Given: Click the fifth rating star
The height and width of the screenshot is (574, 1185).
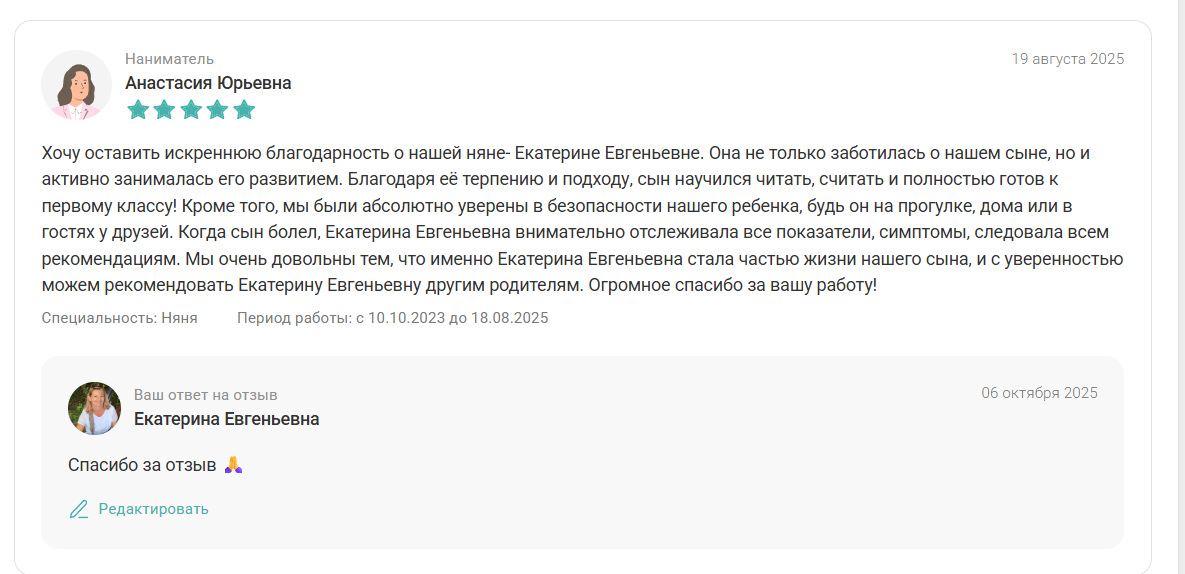Looking at the screenshot, I should (244, 110).
